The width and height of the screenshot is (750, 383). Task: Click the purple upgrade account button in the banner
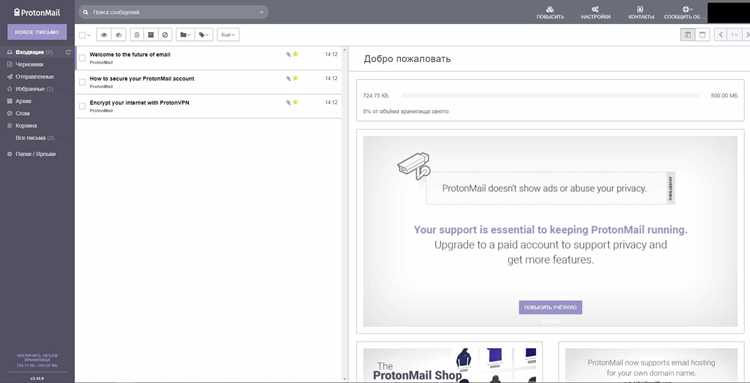550,307
